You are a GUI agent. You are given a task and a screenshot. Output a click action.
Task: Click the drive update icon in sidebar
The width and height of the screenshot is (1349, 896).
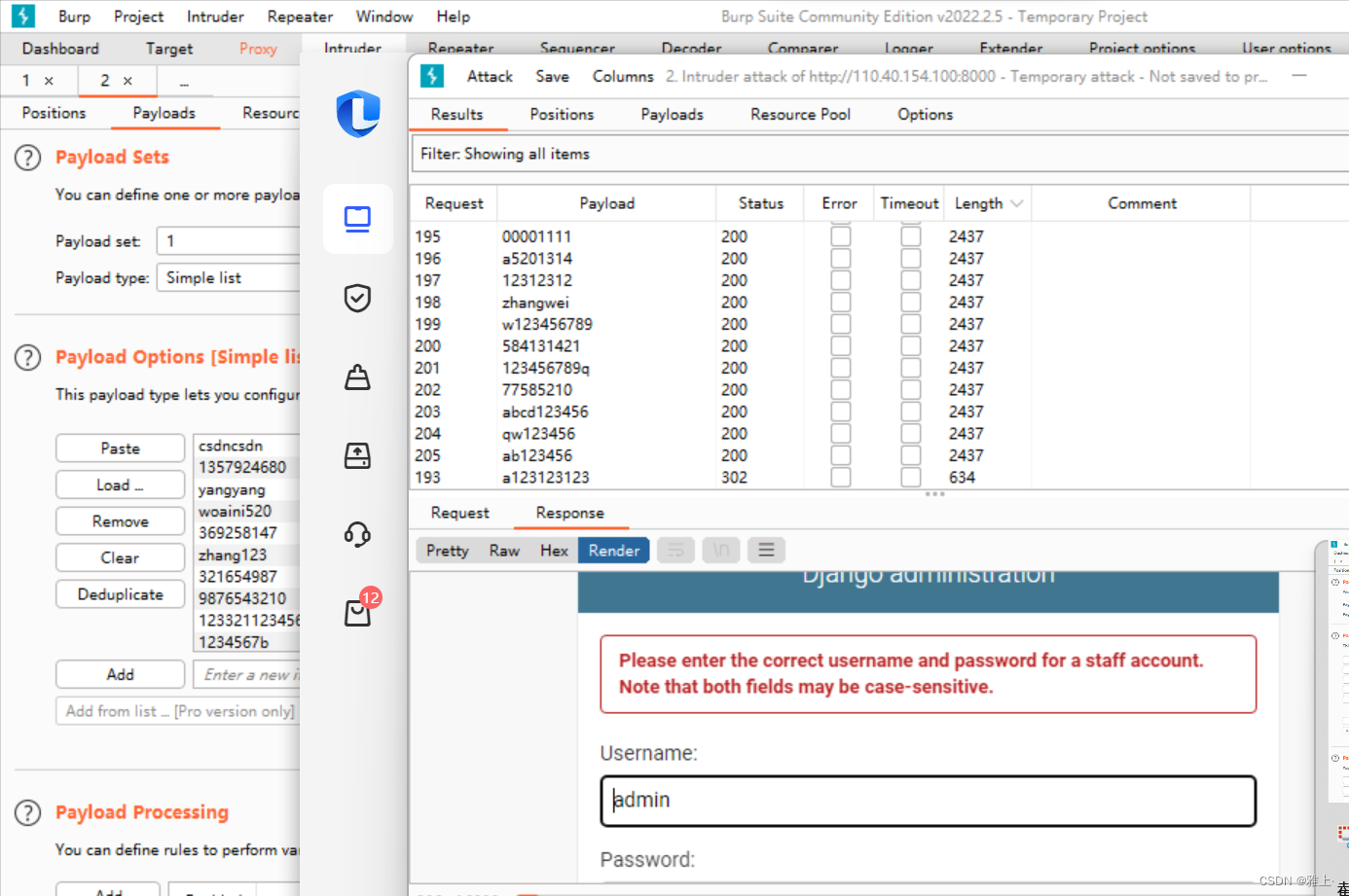click(357, 455)
